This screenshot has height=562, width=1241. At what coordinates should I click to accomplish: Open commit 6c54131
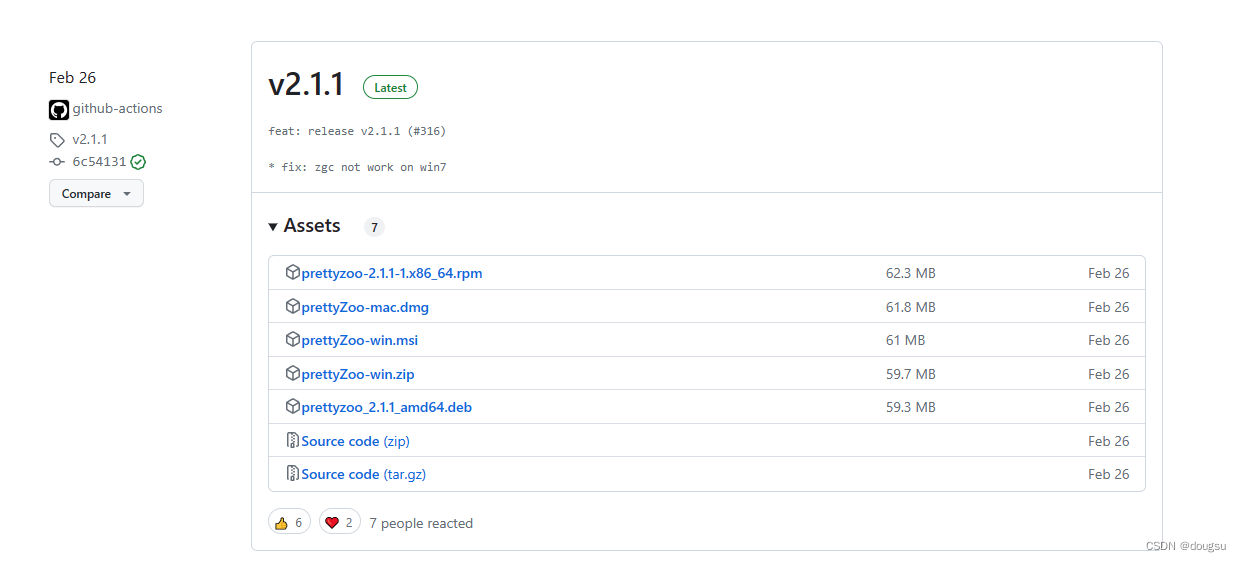coord(99,162)
